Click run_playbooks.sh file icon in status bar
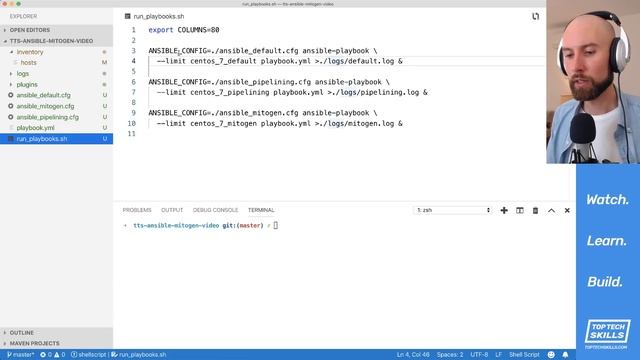This screenshot has height=360, width=640. pos(114,355)
